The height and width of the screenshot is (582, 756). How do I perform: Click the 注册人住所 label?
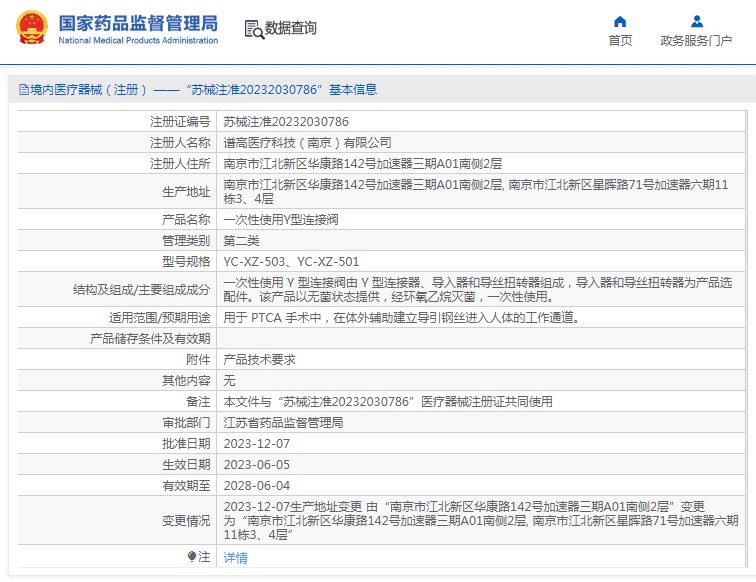point(180,163)
